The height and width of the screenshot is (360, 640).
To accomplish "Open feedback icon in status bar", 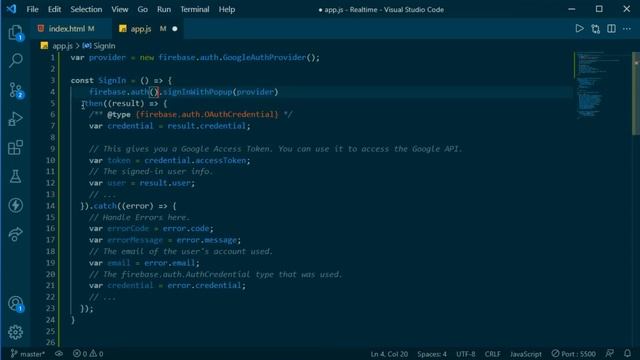I will (609, 353).
